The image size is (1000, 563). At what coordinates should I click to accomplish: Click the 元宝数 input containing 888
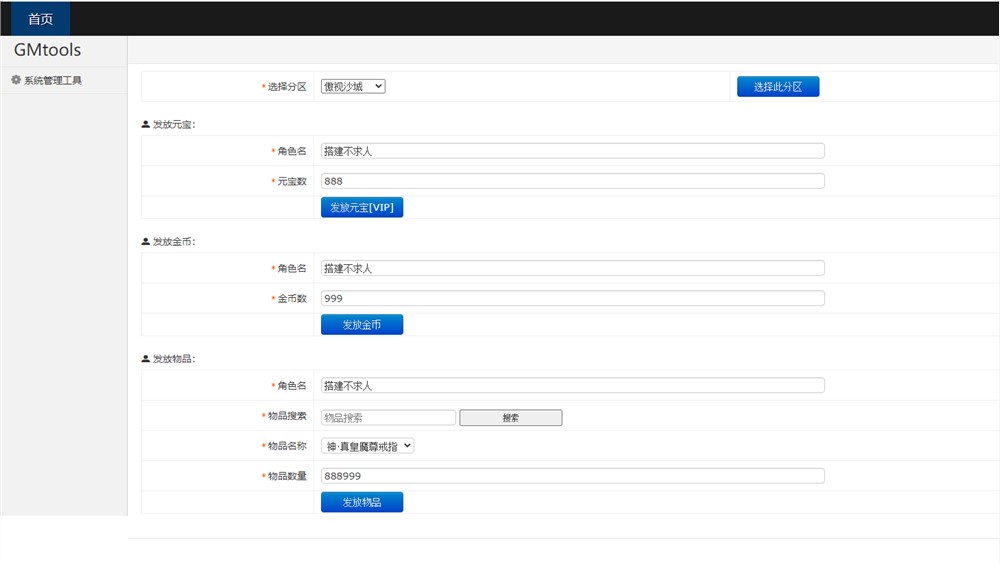[x=572, y=181]
